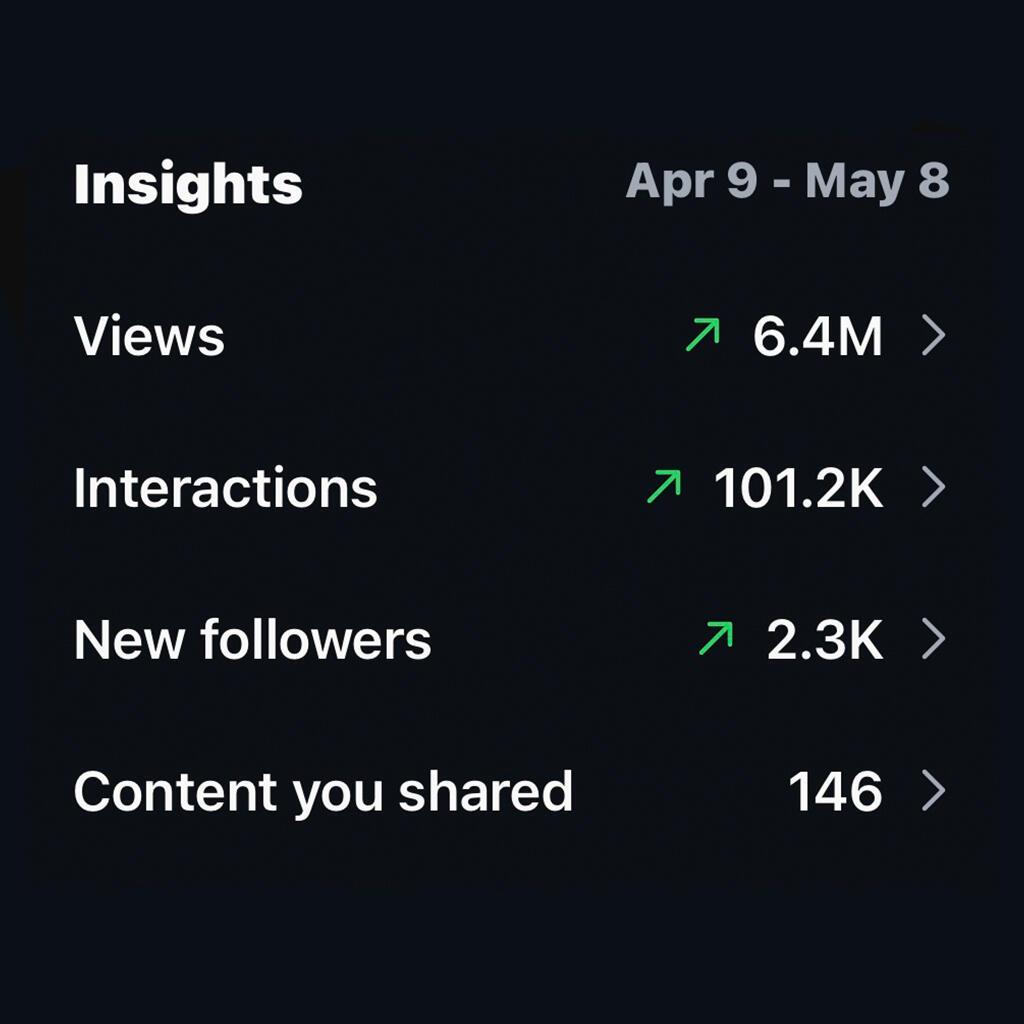
Task: Open the Content you shared chevron arrow
Action: point(933,790)
